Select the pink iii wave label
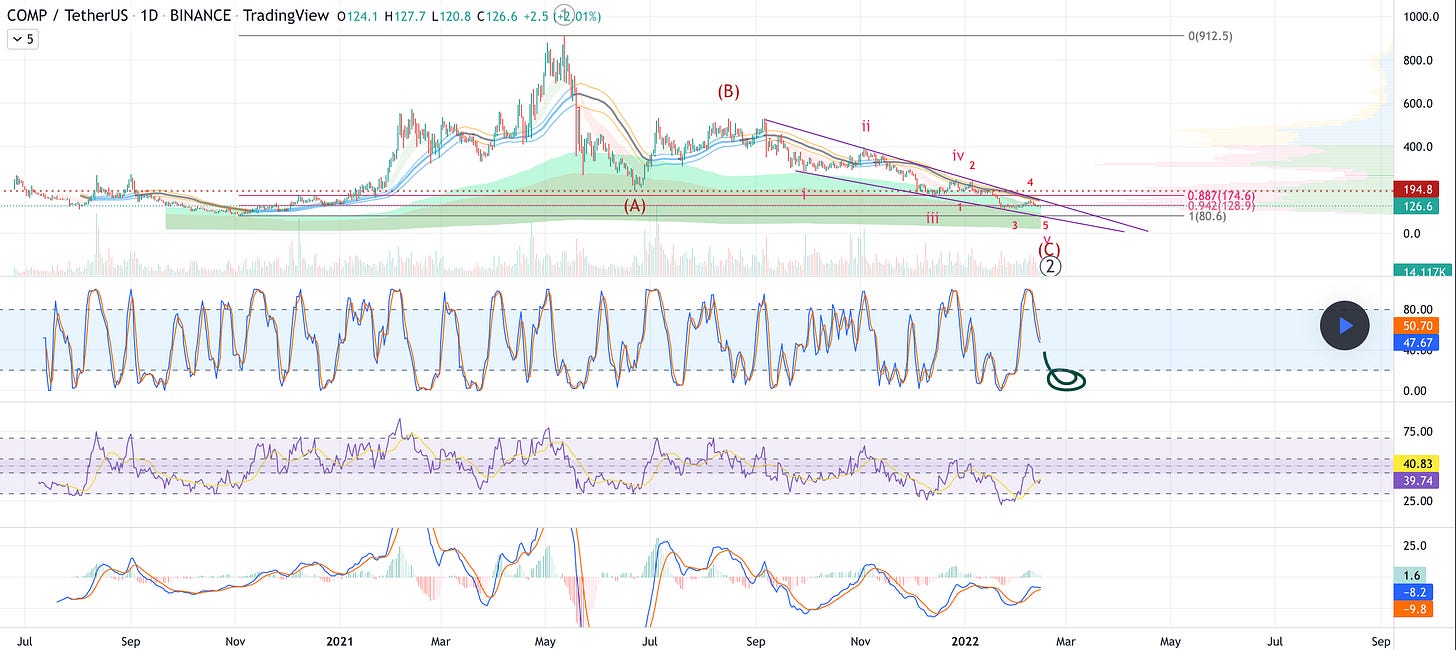The height and width of the screenshot is (650, 1456). click(x=931, y=218)
